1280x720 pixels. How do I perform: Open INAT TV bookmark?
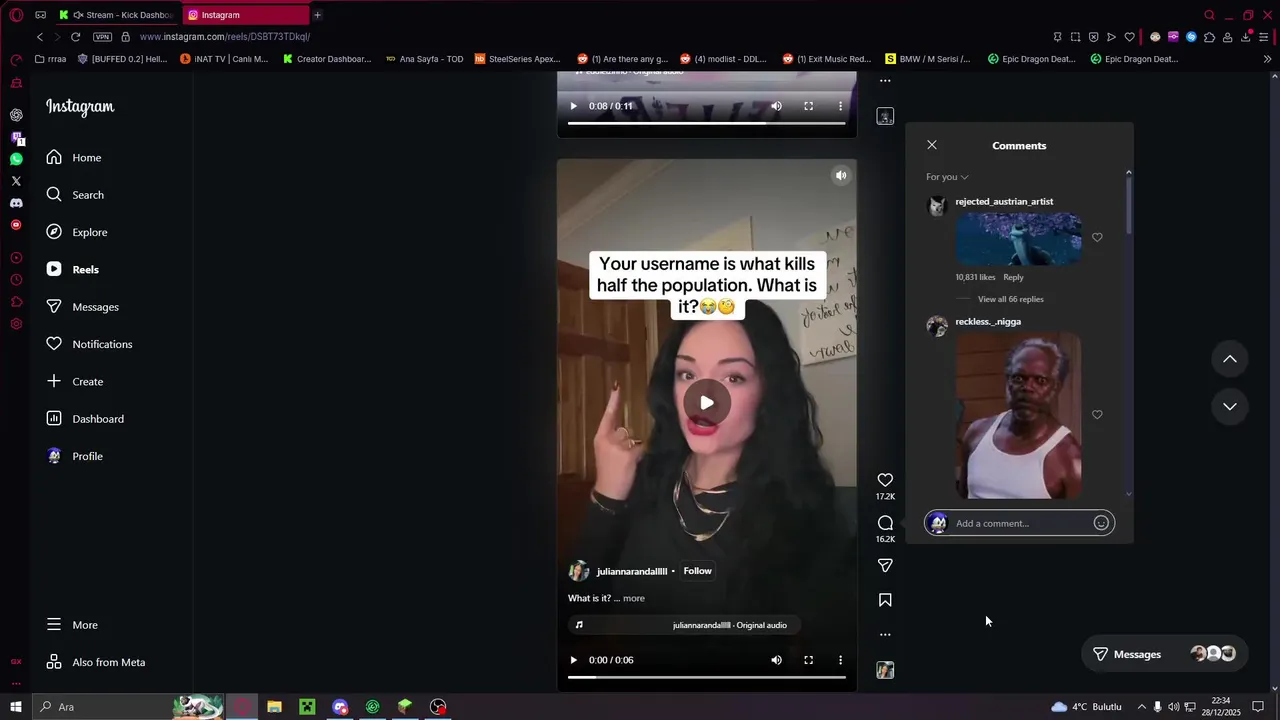(x=224, y=59)
